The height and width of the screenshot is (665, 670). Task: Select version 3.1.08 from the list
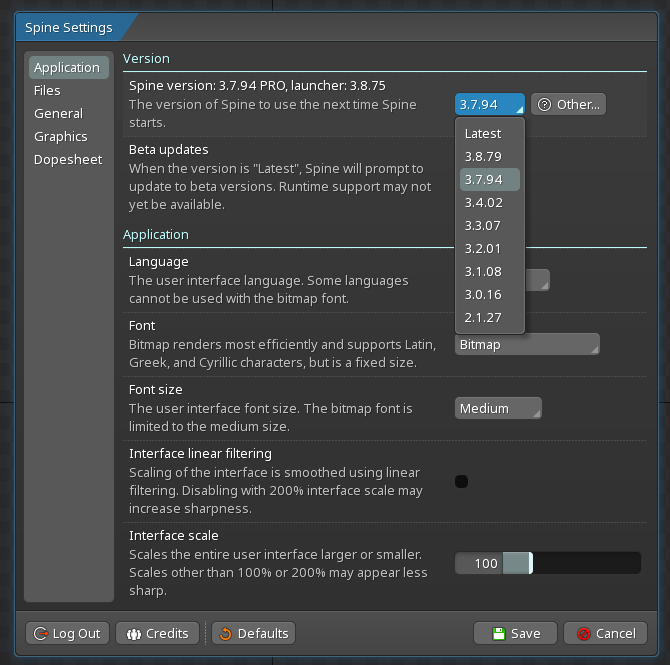point(490,272)
